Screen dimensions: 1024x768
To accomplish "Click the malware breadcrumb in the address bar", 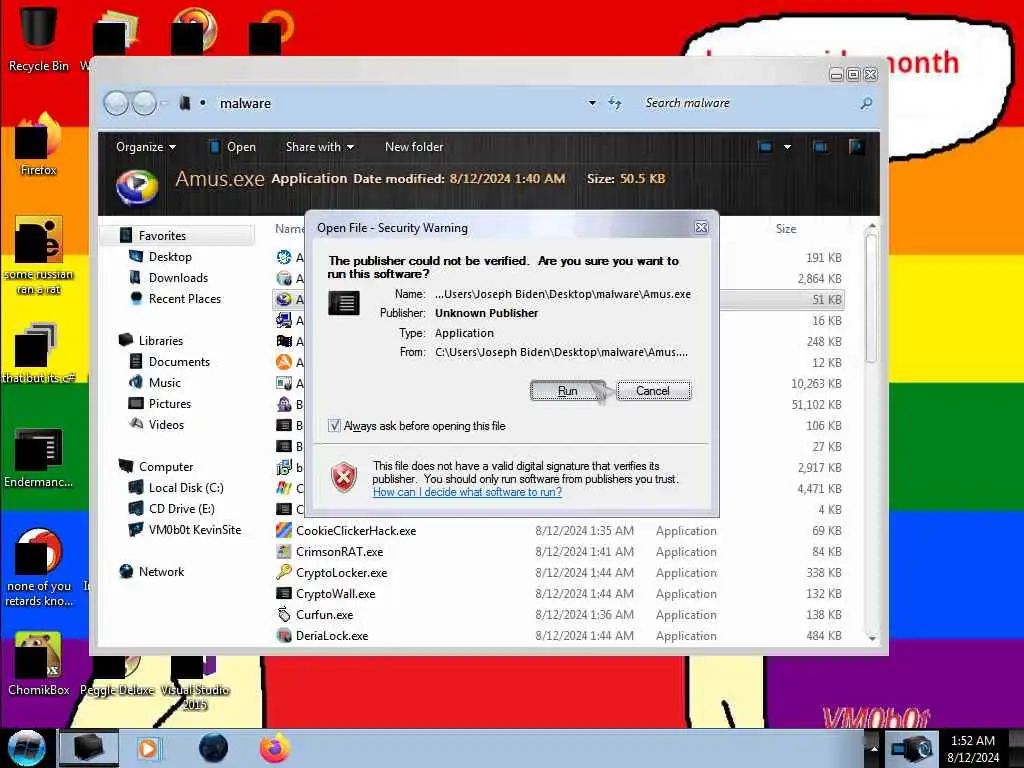I will pos(245,103).
